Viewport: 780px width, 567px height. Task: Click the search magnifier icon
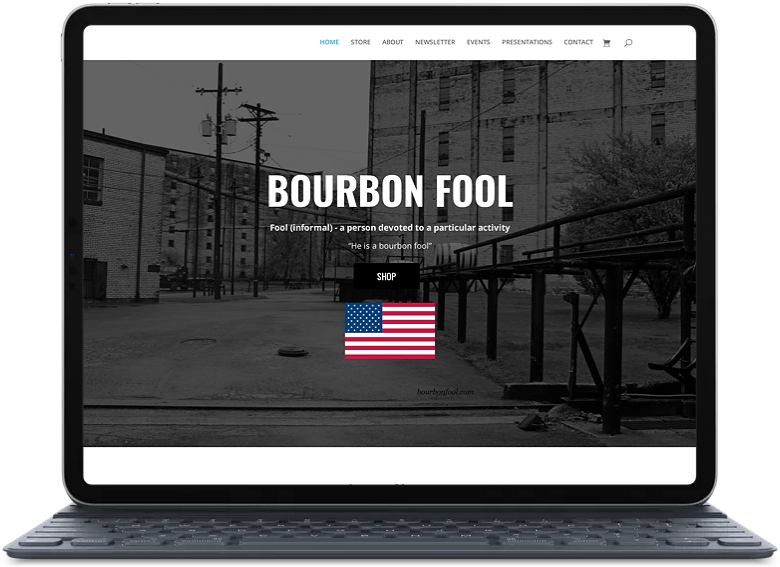pyautogui.click(x=627, y=43)
